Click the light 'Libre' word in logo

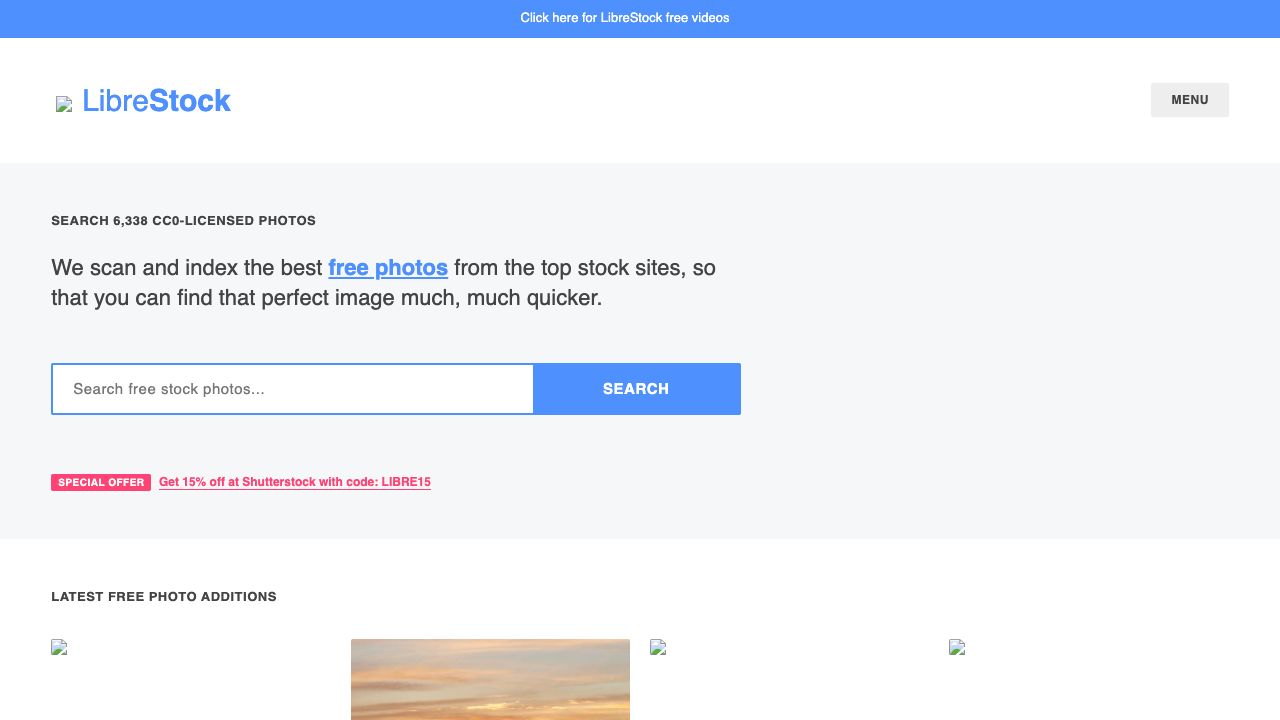[x=115, y=101]
